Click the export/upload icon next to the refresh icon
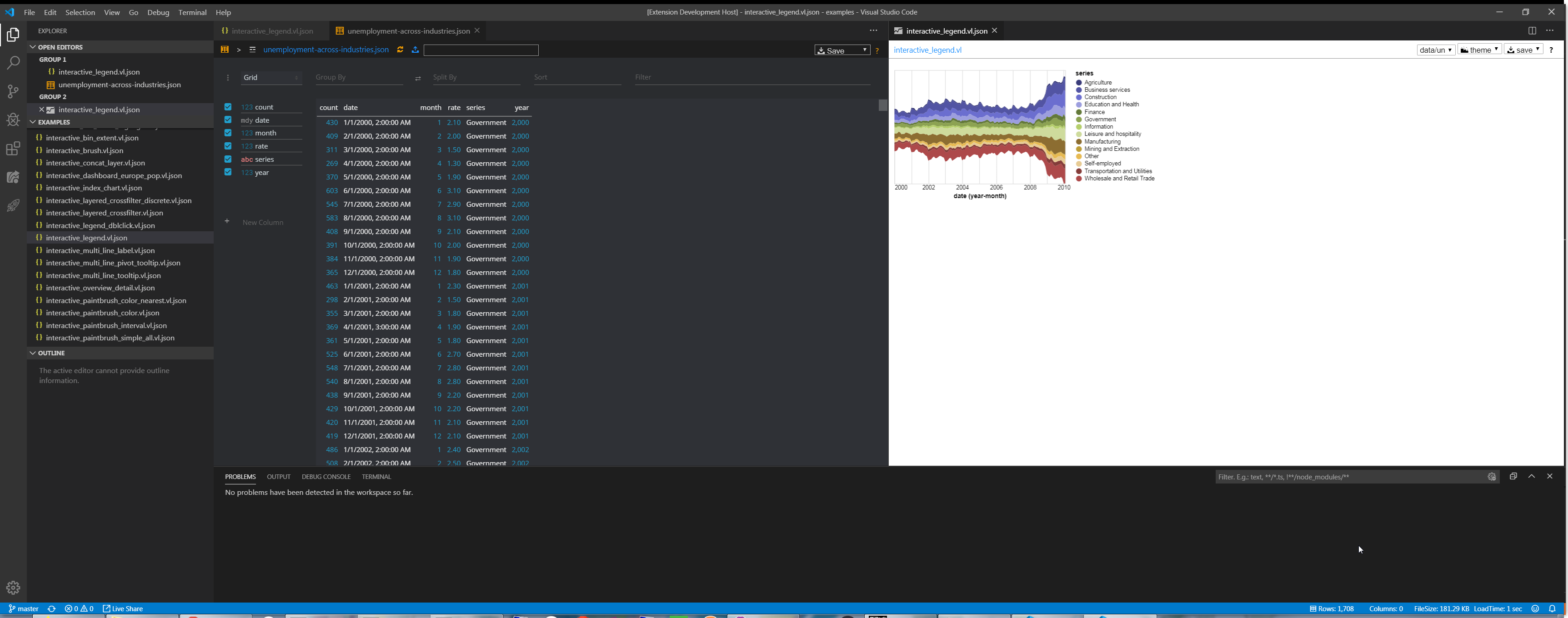Screen dimensions: 1568x618 pos(416,50)
